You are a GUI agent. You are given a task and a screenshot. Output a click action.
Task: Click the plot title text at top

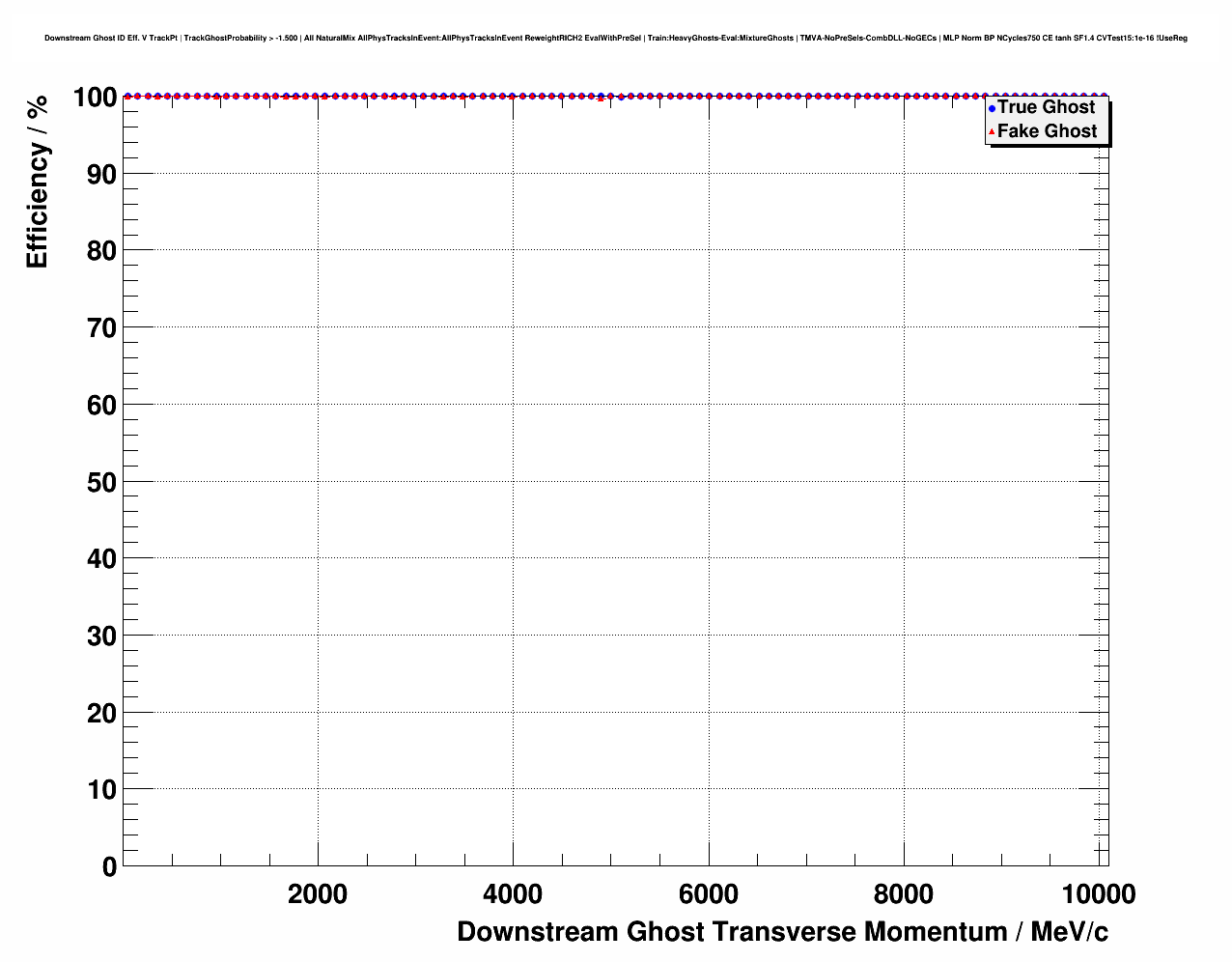(x=616, y=39)
